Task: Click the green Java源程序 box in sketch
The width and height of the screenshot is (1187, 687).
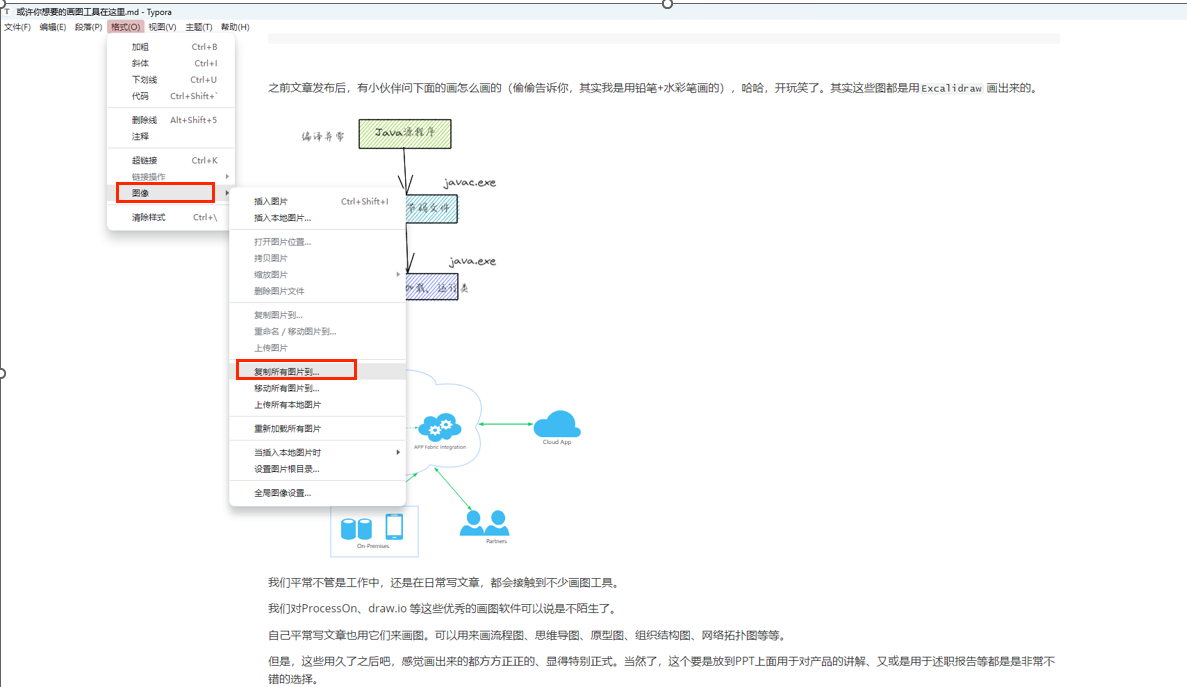Action: [x=405, y=134]
